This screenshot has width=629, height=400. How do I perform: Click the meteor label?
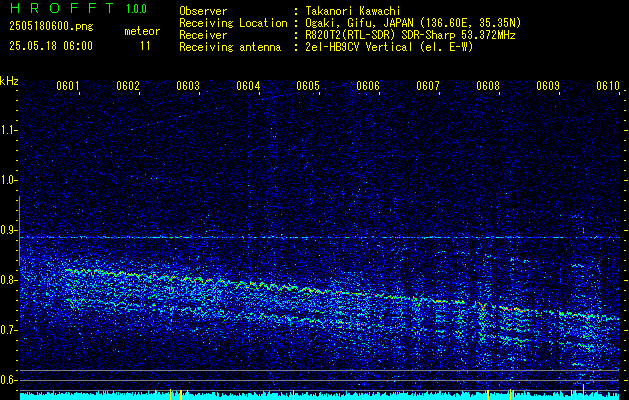coord(142,31)
